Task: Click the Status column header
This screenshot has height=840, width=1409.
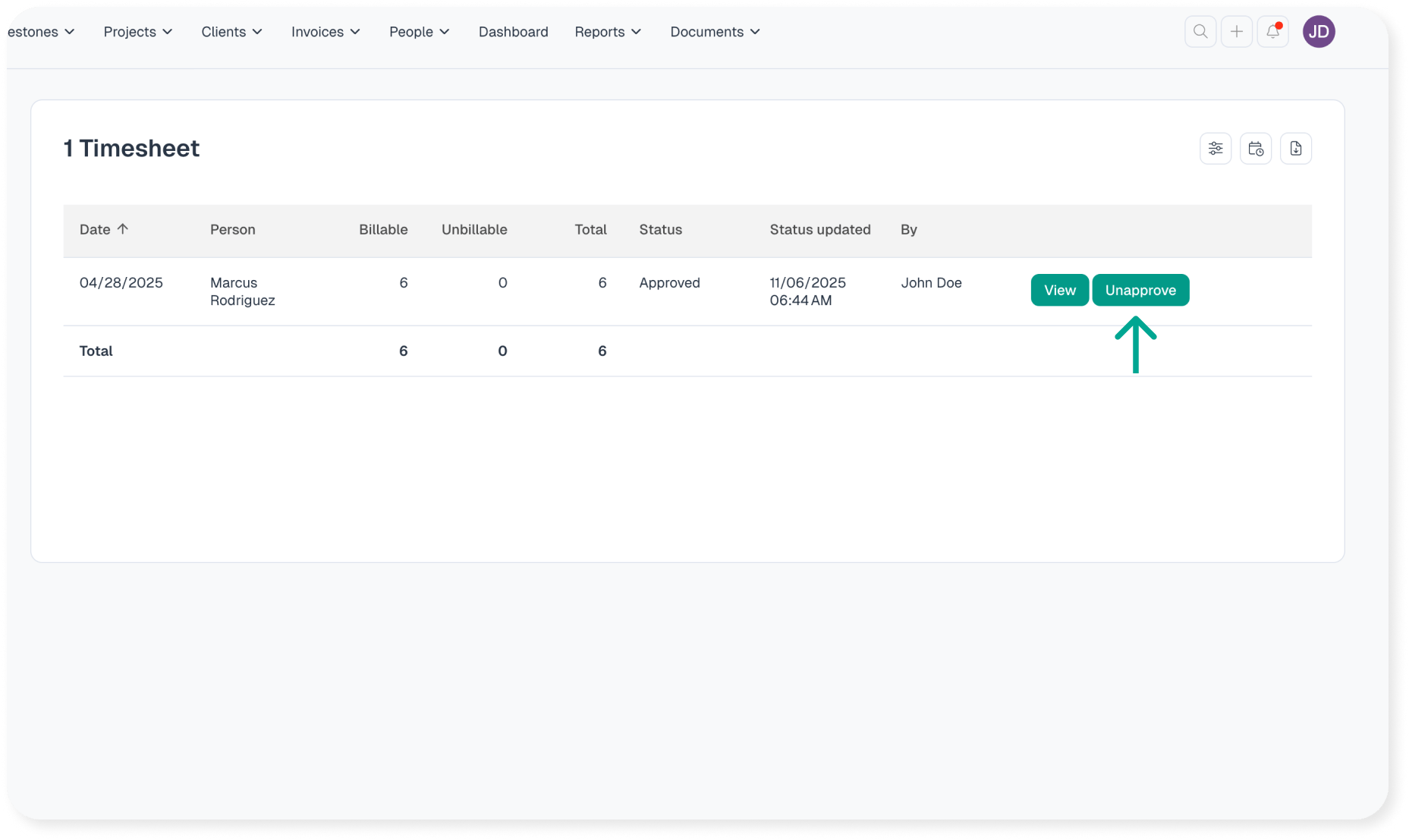Action: (660, 230)
